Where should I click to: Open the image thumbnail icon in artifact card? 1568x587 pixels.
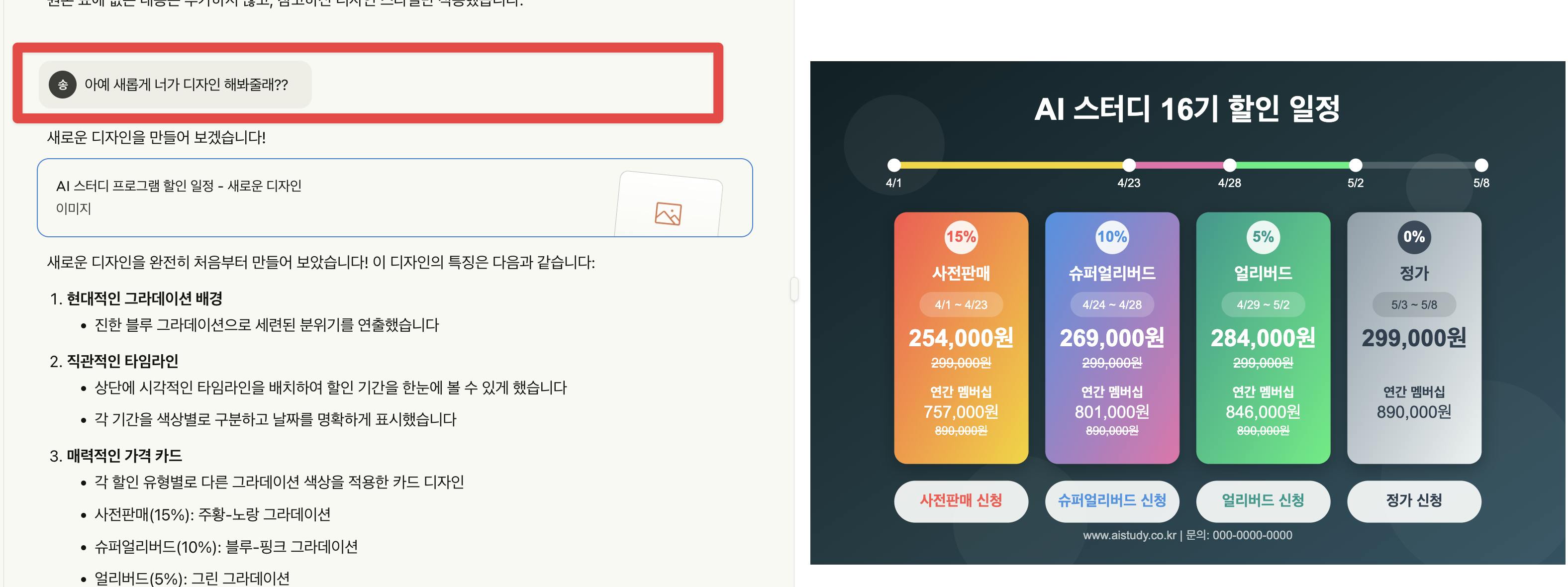(668, 214)
